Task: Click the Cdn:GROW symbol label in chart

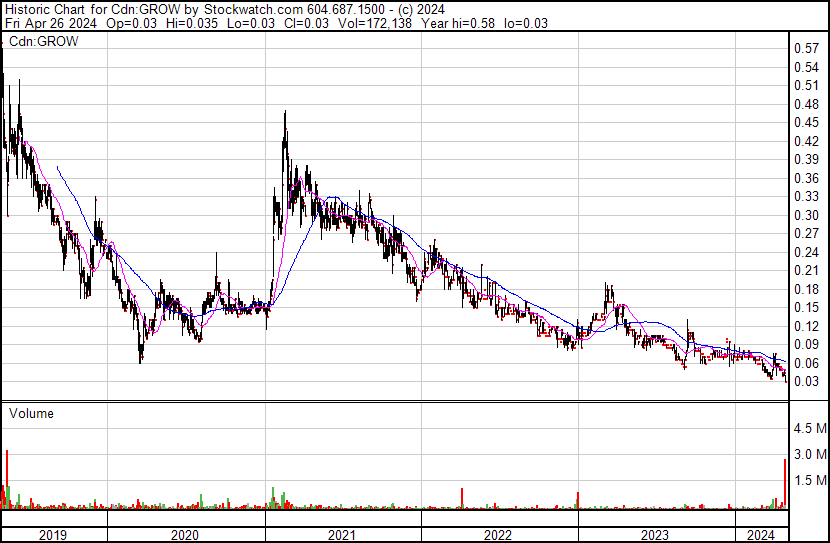Action: tap(43, 42)
